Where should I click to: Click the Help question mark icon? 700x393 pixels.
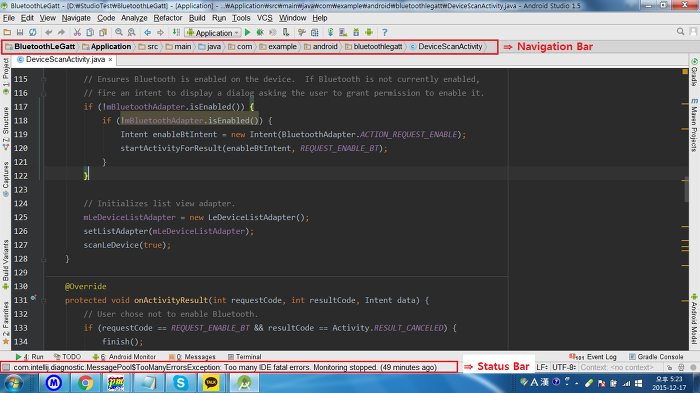coord(384,32)
